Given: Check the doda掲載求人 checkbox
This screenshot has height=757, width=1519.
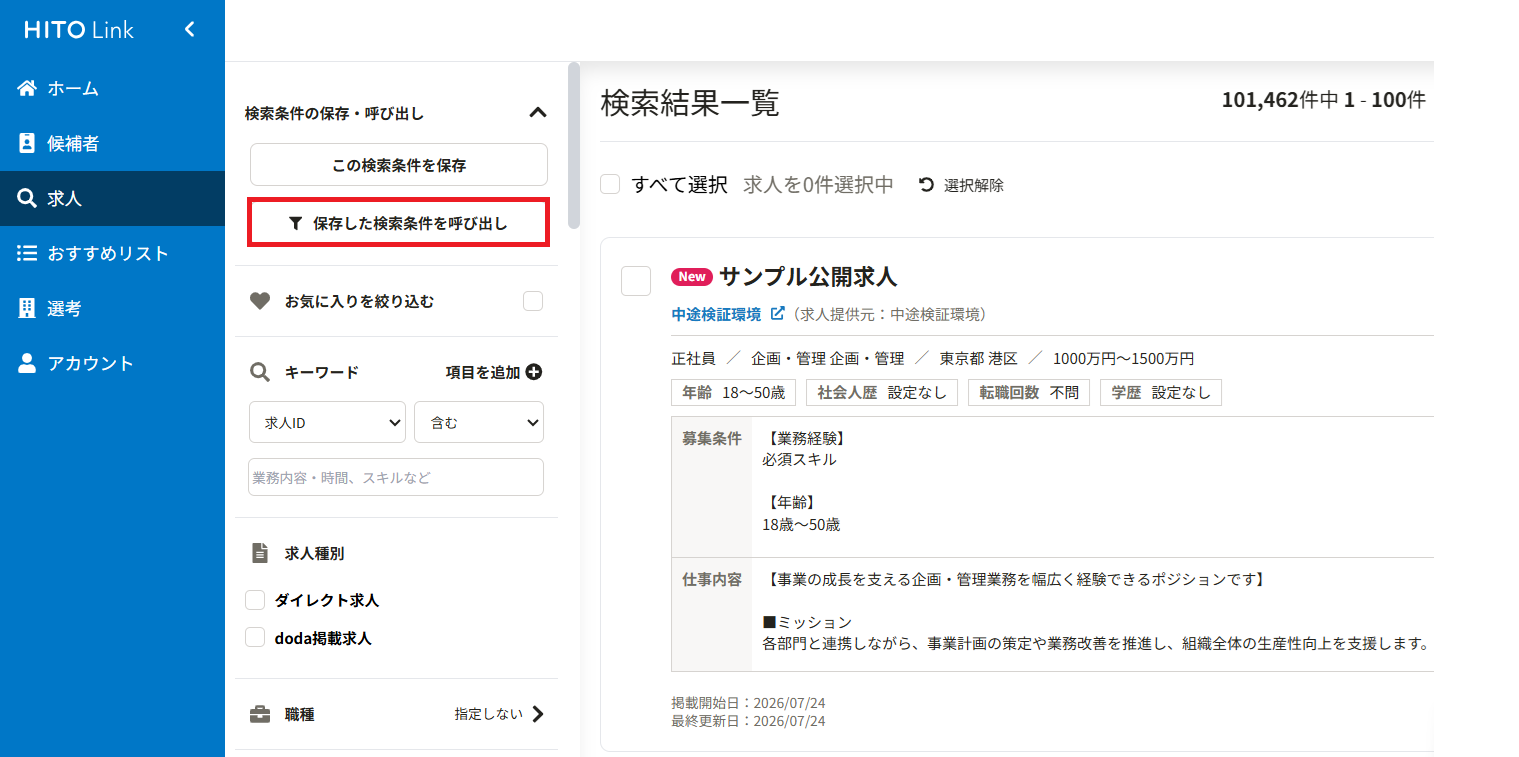Looking at the screenshot, I should 255,637.
